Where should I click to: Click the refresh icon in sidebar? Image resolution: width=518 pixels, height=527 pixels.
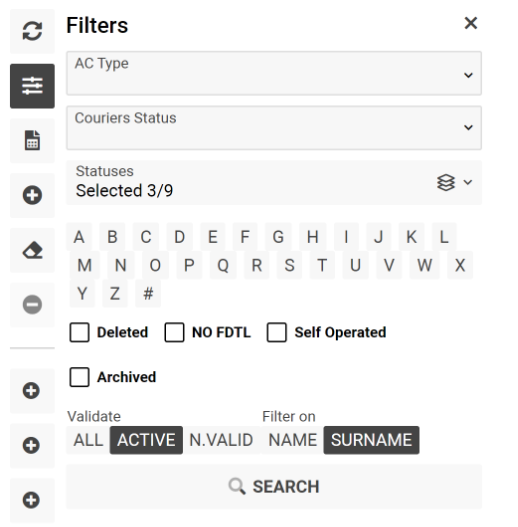[x=32, y=31]
